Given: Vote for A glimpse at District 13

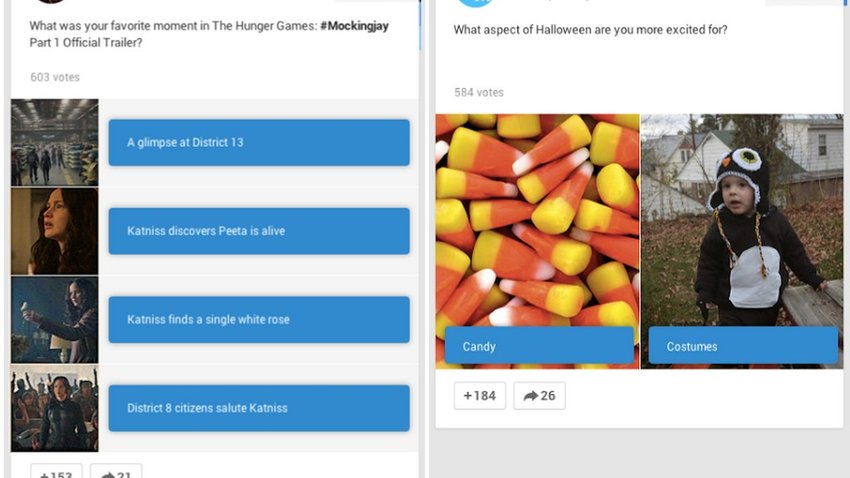Looking at the screenshot, I should 259,143.
